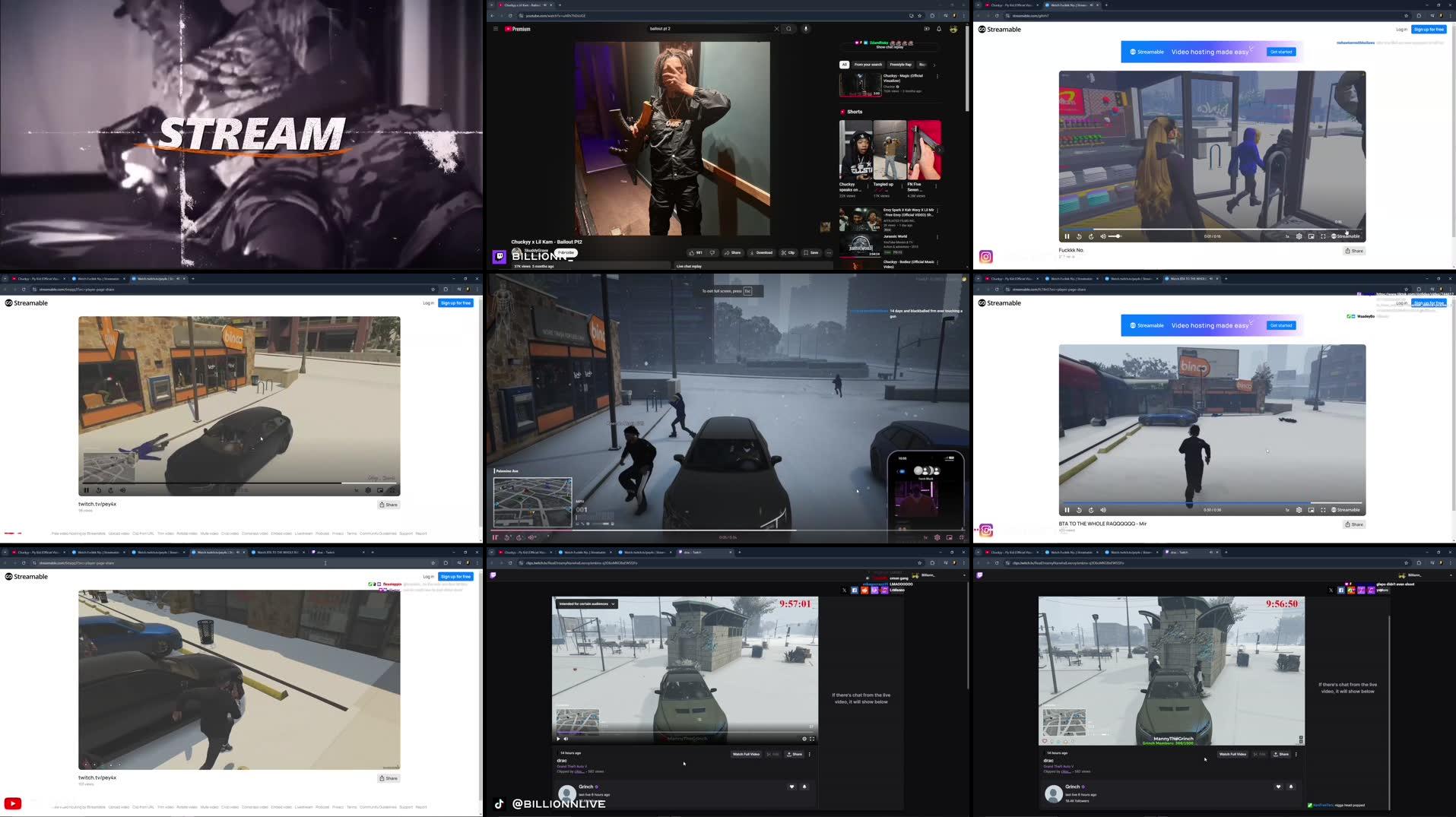Screen dimensions: 1456x817
Task: Click 'Show chat replay' on YouTube
Action: coord(889,47)
